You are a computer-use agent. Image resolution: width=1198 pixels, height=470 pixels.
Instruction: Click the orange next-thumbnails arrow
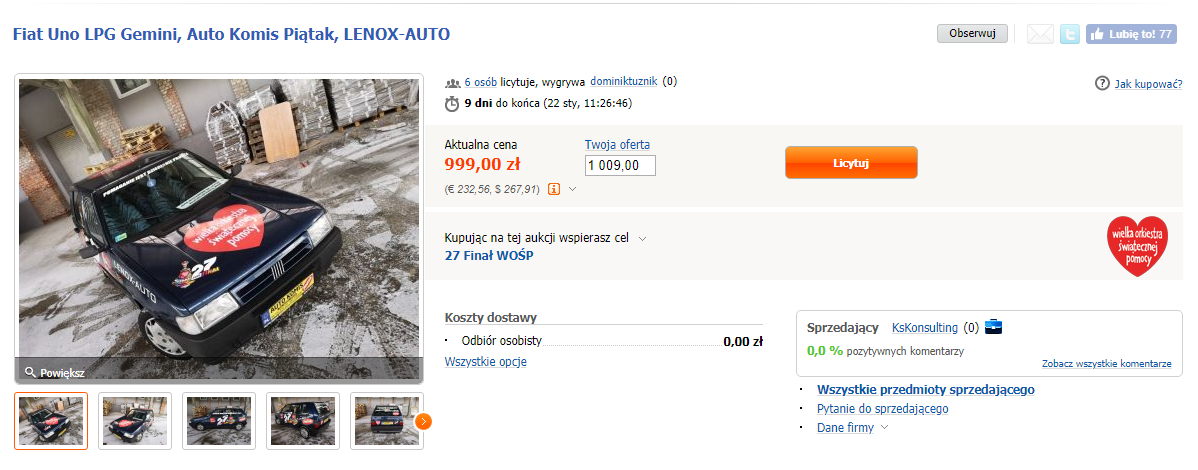[x=424, y=421]
